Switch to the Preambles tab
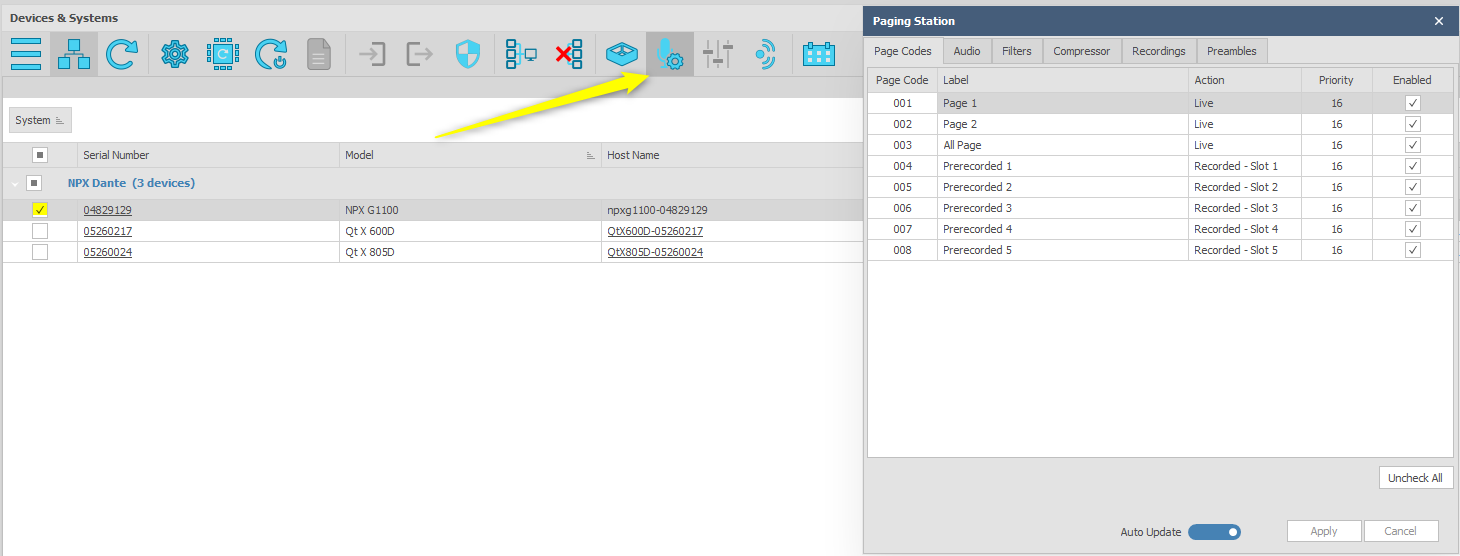 [x=1232, y=51]
